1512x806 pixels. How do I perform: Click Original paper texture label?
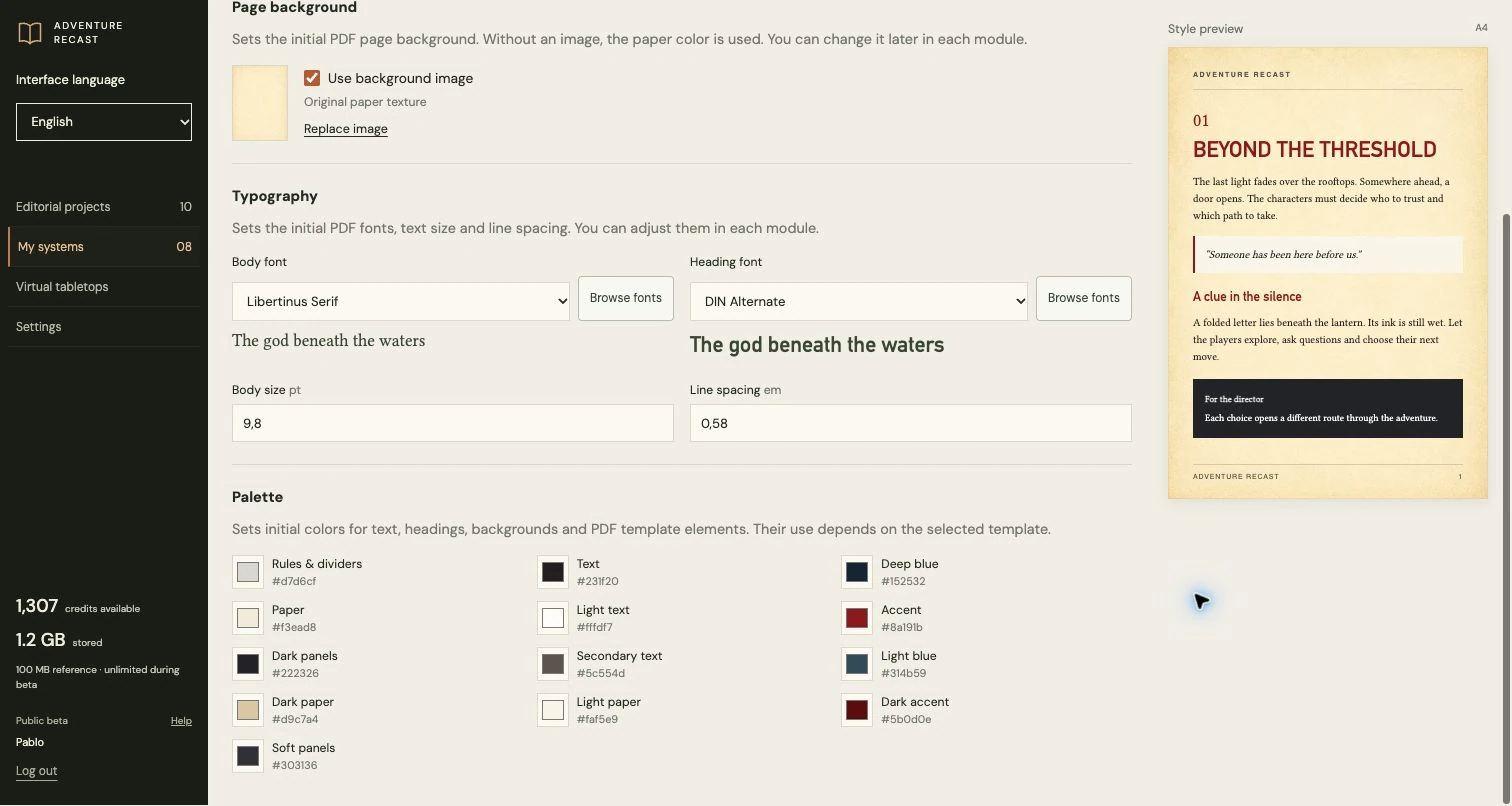pyautogui.click(x=365, y=102)
